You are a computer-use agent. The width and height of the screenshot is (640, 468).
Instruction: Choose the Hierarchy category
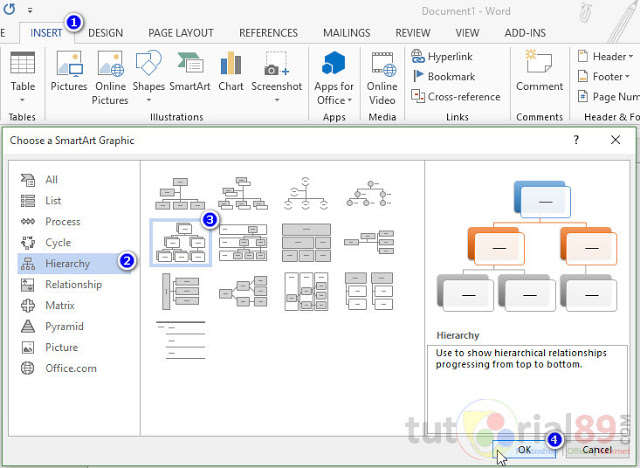coord(73,263)
